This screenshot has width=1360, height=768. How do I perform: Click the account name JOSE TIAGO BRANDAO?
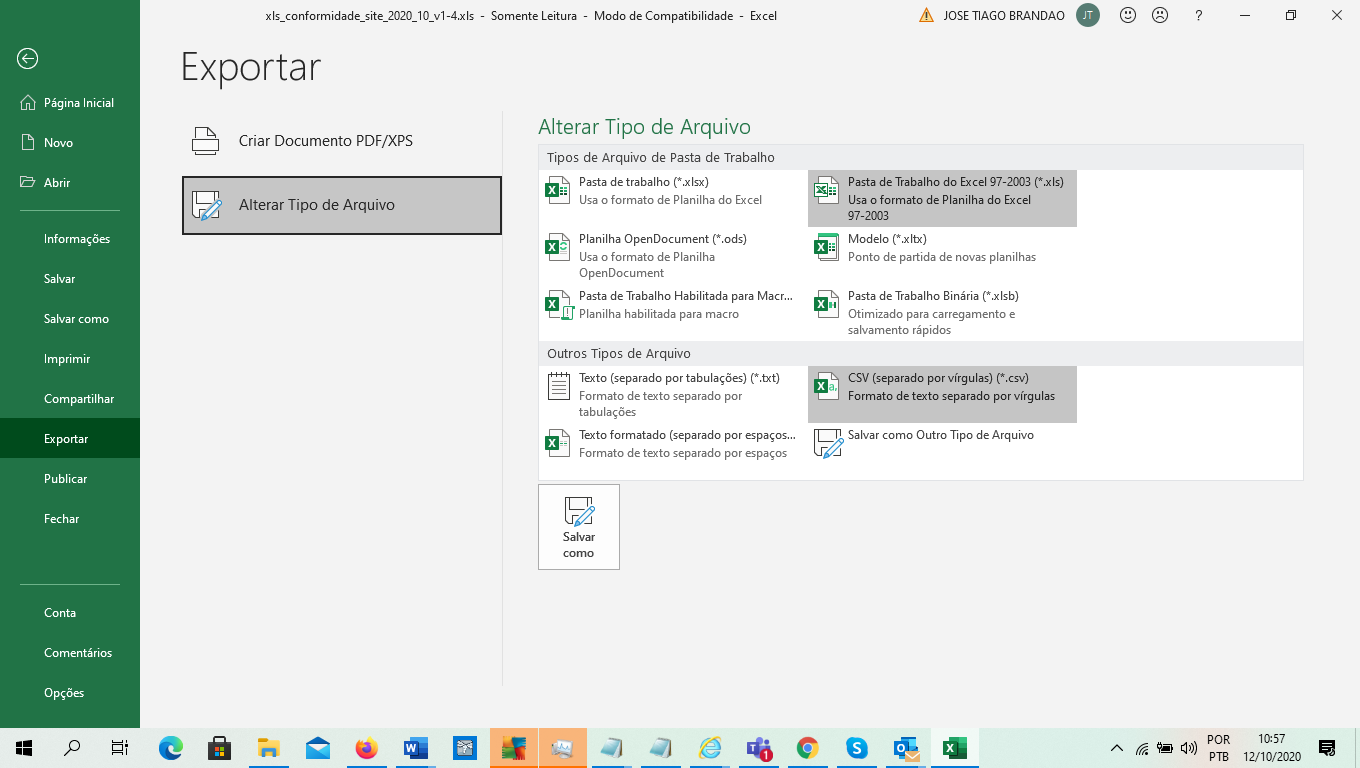point(1004,16)
